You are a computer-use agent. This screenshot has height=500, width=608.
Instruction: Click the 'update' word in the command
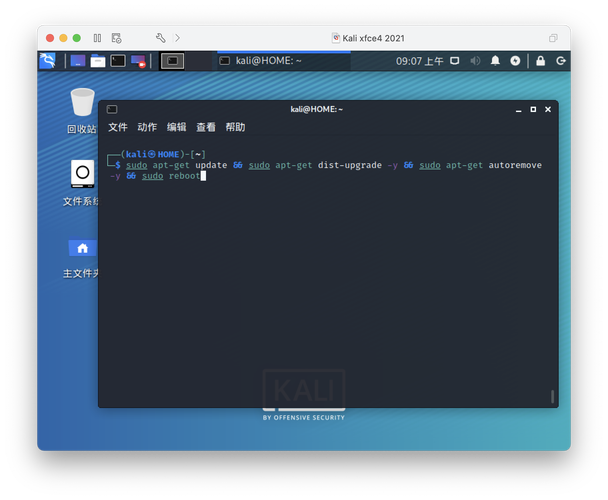coord(211,165)
